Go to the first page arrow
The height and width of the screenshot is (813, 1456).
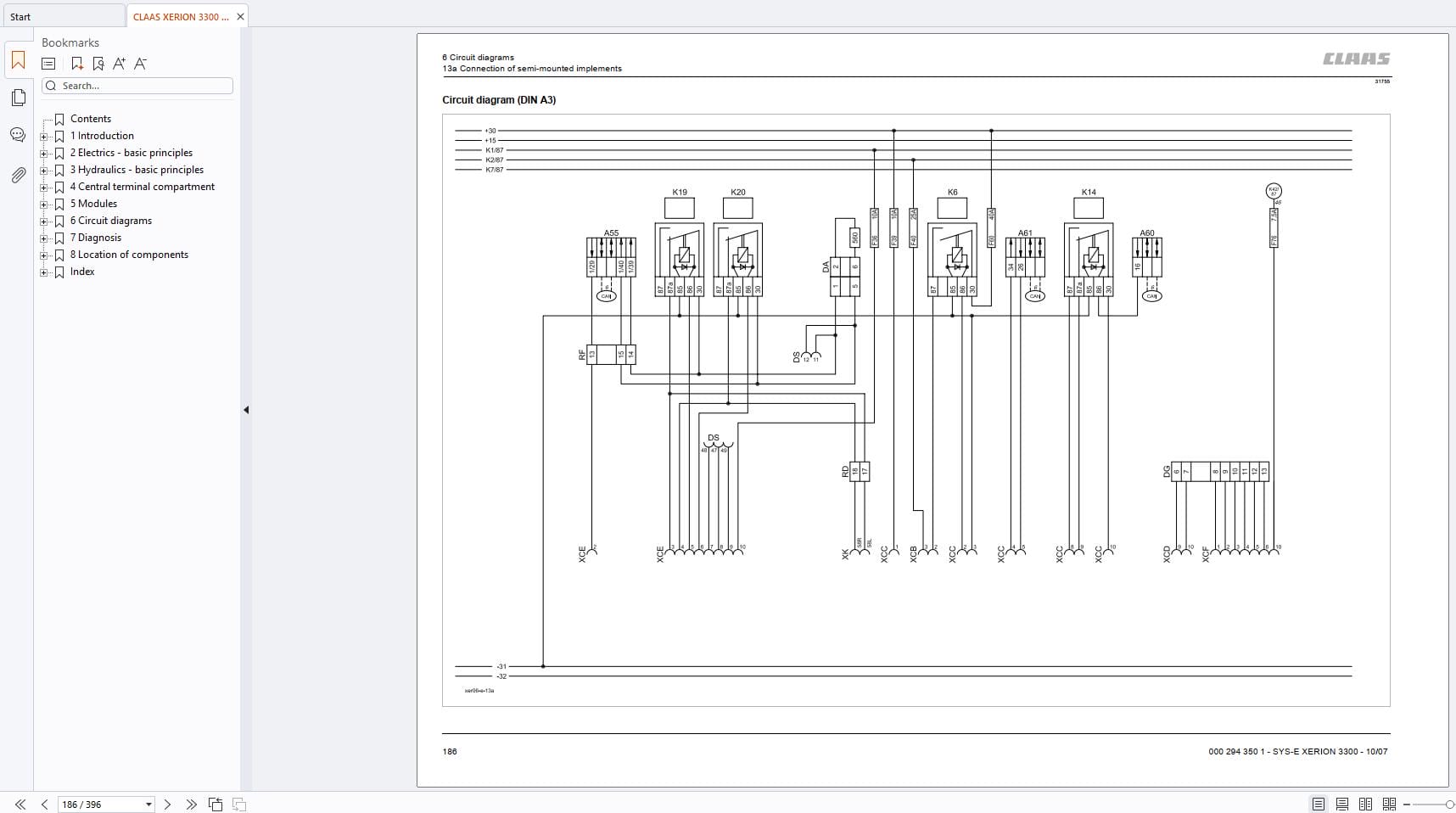[x=20, y=804]
